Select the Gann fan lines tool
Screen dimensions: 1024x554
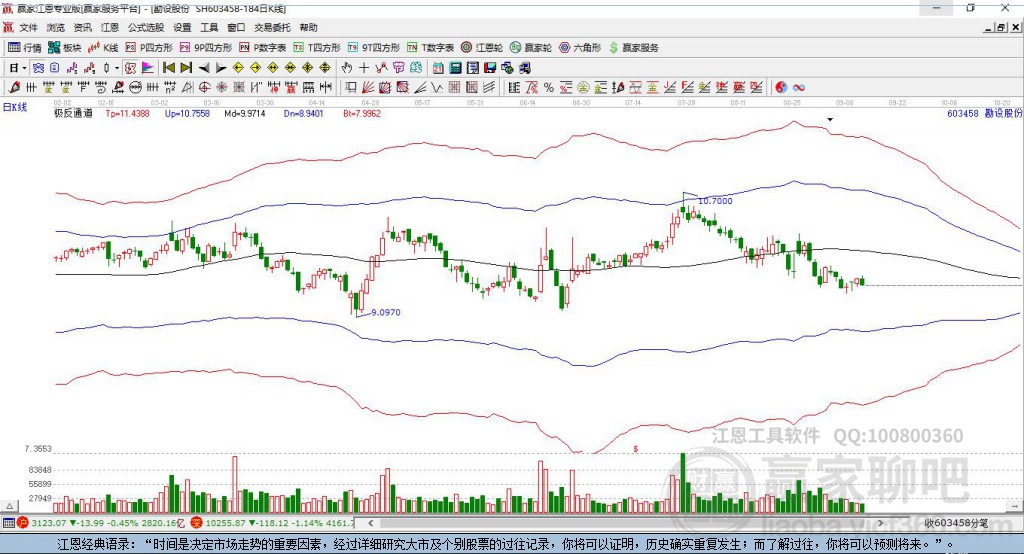tap(367, 87)
